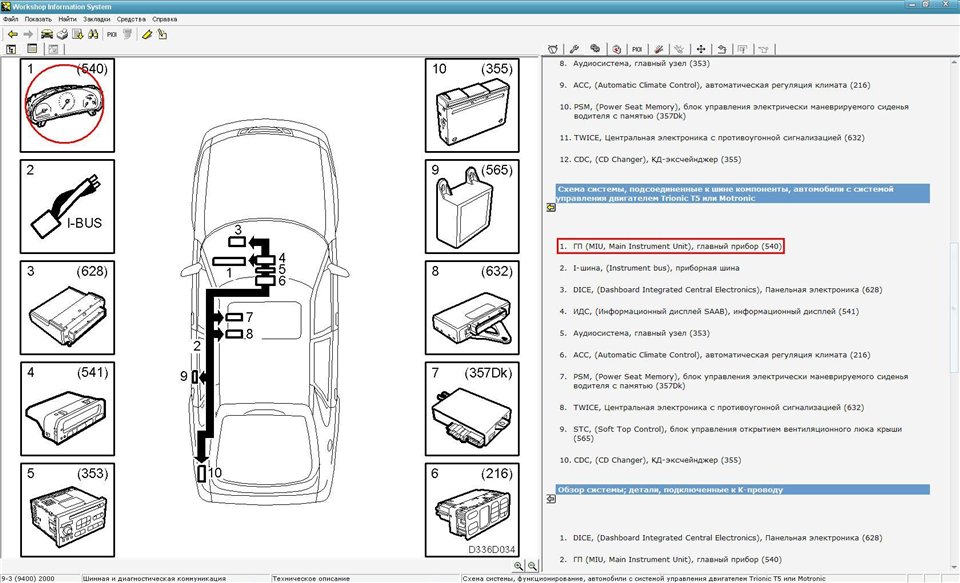Open the Файл menu
The height and width of the screenshot is (583, 960).
tap(11, 19)
